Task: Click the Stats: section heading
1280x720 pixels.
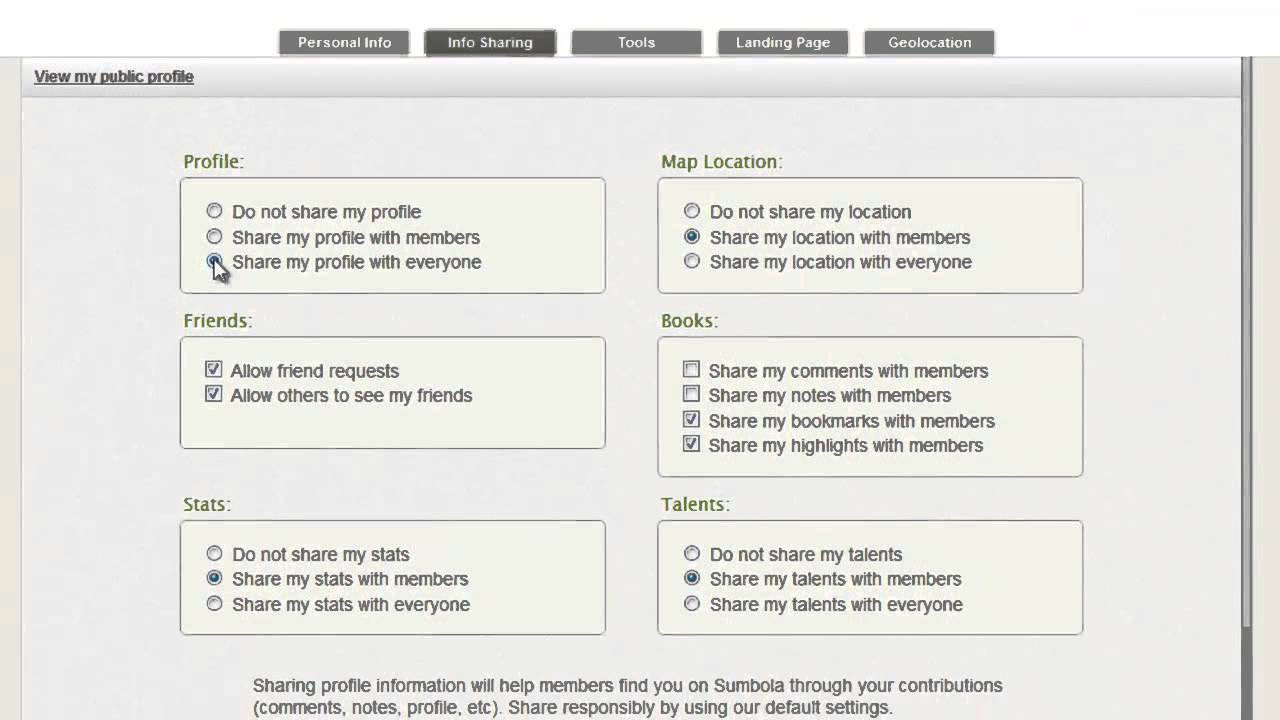Action: coord(206,504)
